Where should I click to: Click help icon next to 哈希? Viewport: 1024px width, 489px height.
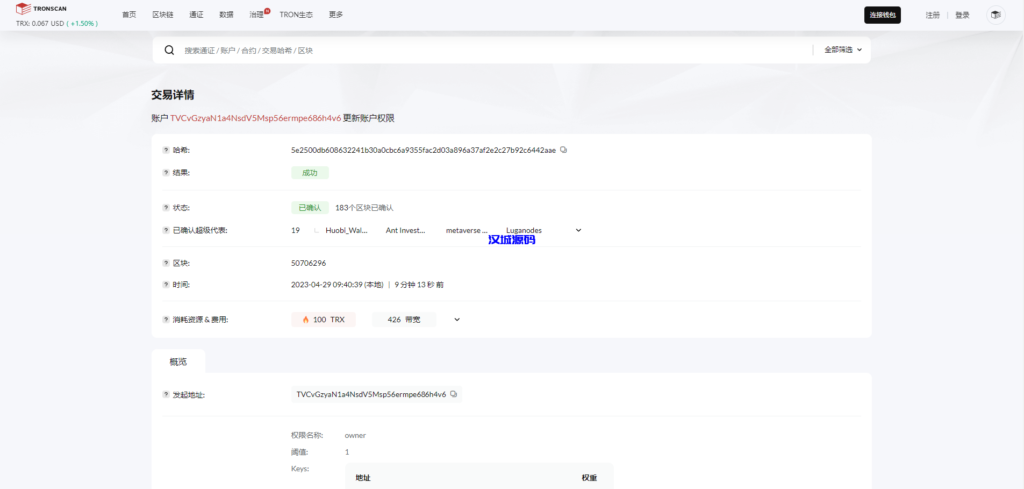(x=166, y=150)
